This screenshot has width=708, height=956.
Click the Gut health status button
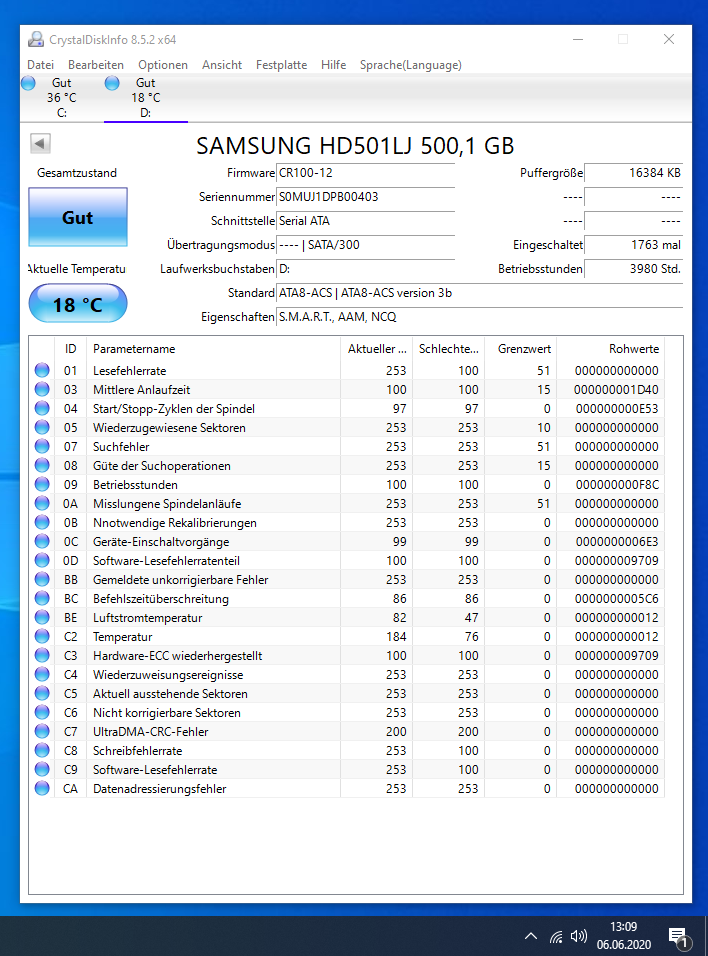(x=78, y=217)
